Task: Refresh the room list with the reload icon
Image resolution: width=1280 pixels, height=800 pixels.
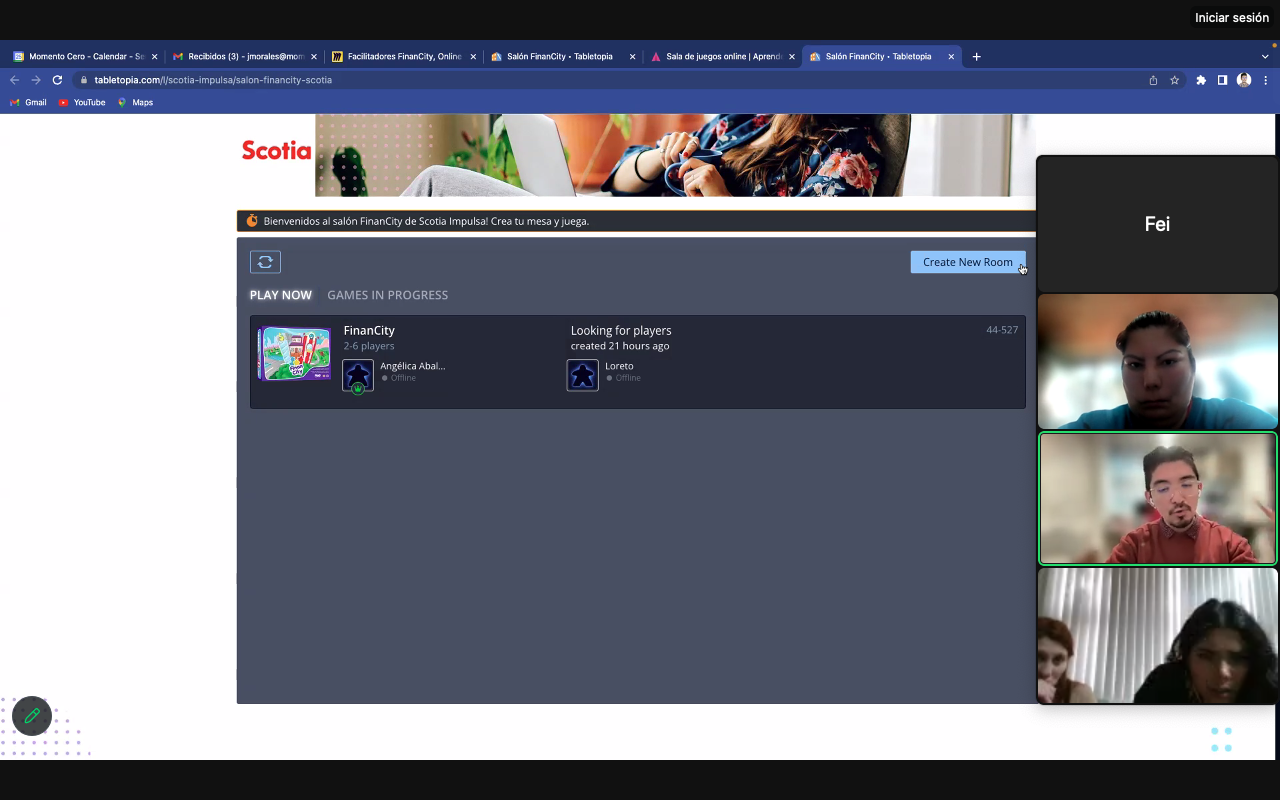Action: (265, 262)
